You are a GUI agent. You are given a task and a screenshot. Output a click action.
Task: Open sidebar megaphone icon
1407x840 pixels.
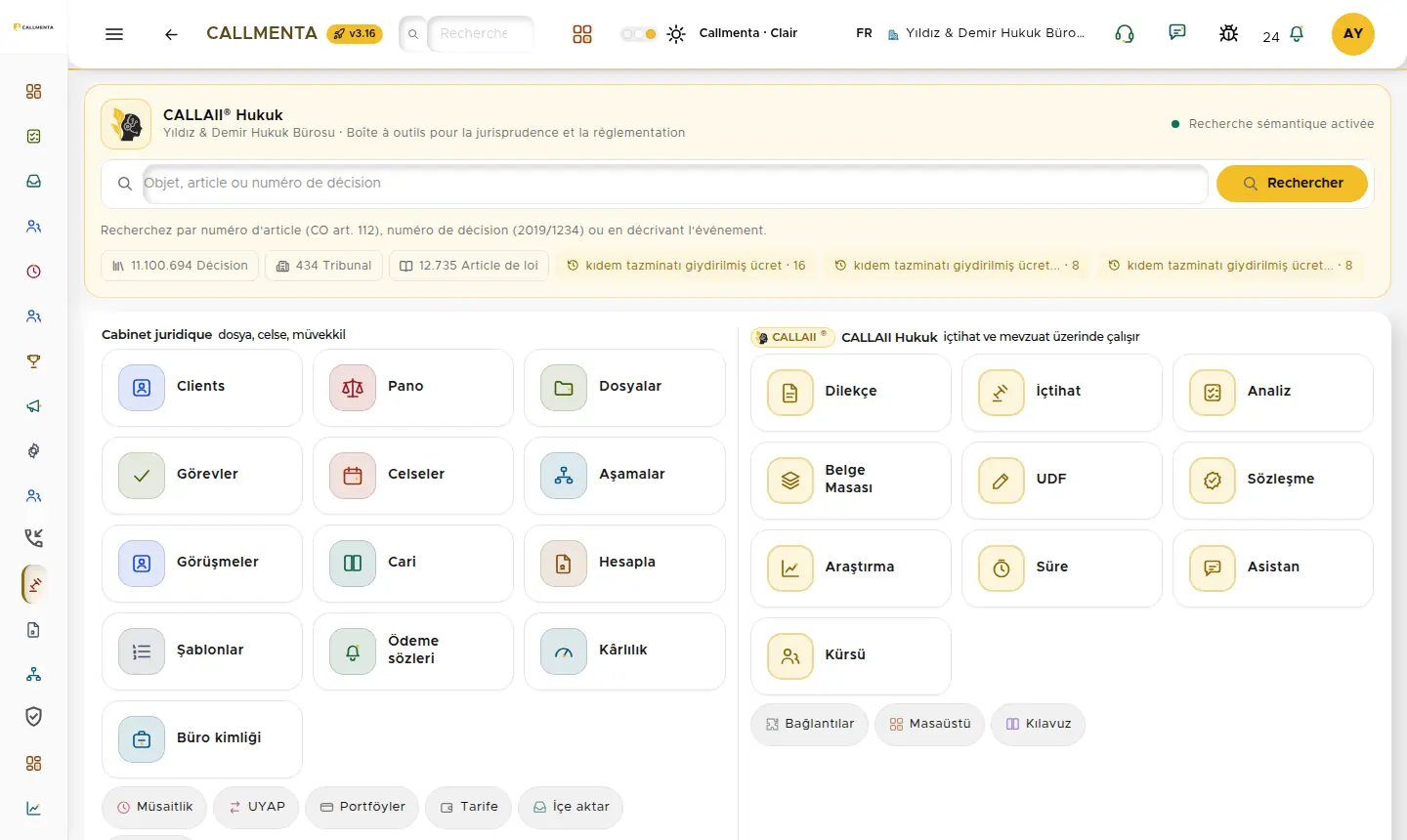tap(34, 406)
